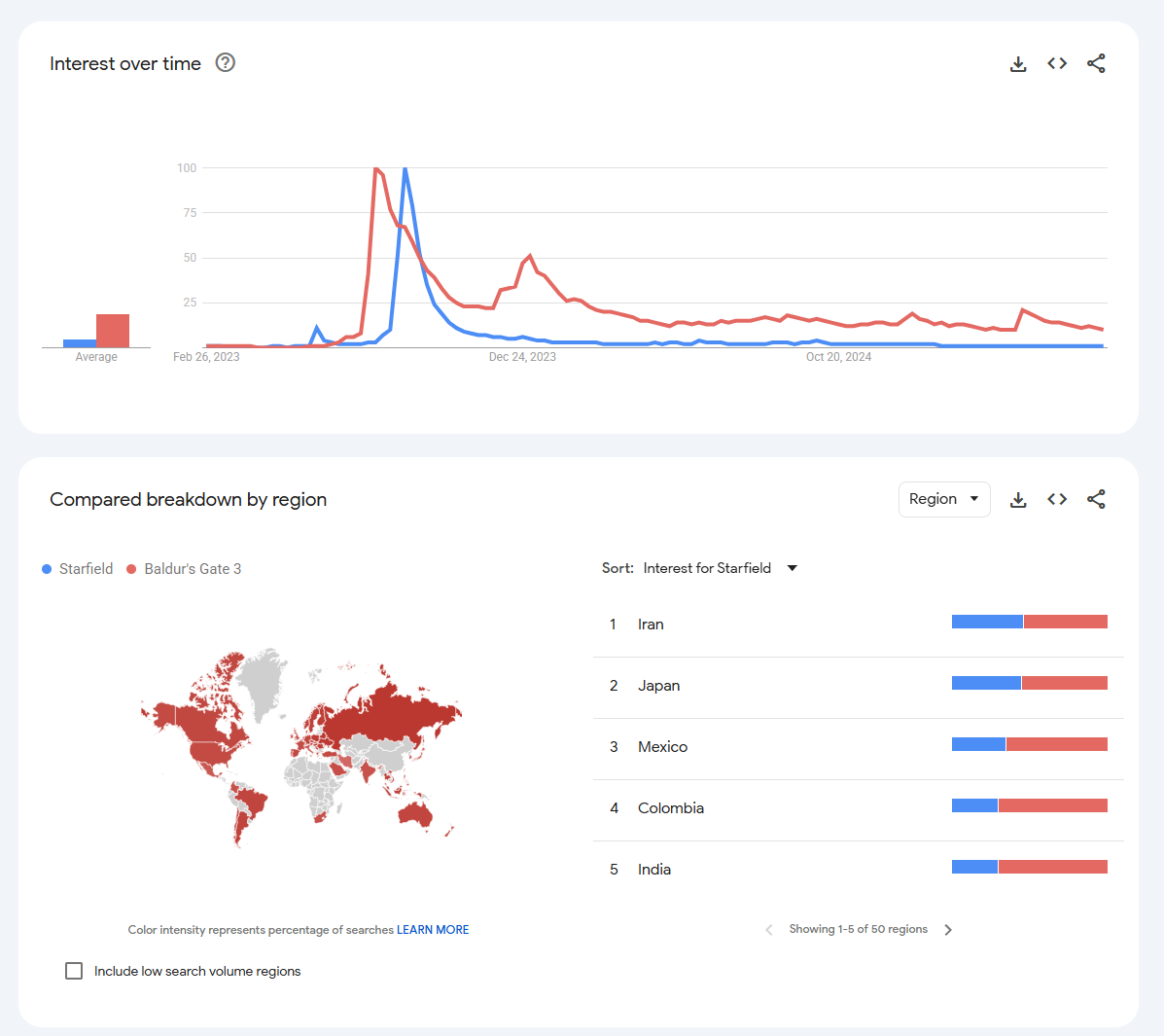Embed the Interest over time chart
Image resolution: width=1164 pixels, height=1036 pixels.
tap(1057, 64)
